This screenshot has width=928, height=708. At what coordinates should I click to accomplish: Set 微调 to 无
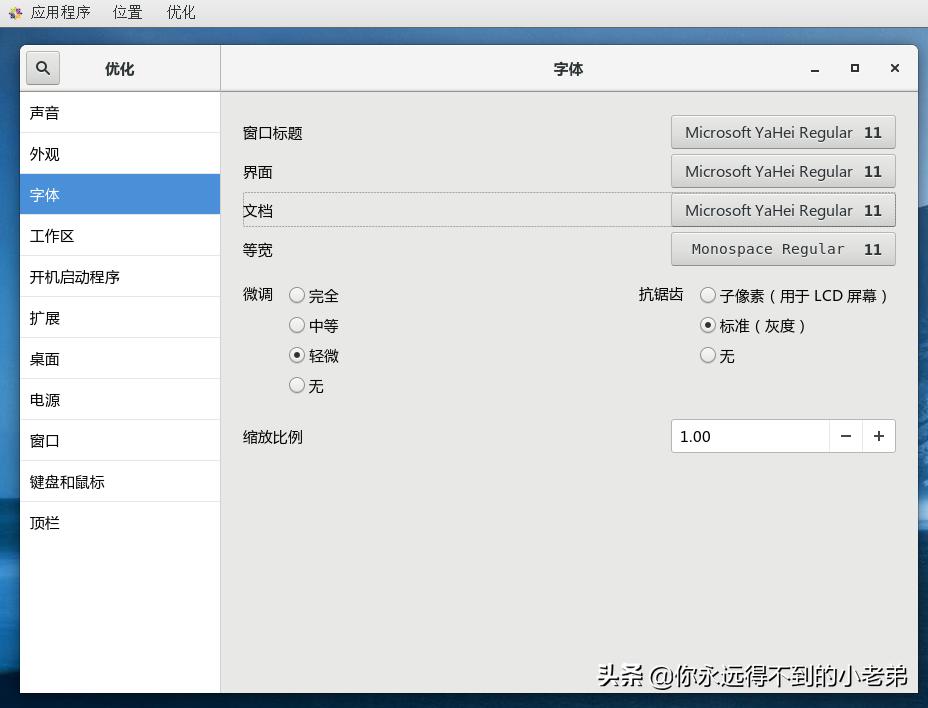[297, 385]
